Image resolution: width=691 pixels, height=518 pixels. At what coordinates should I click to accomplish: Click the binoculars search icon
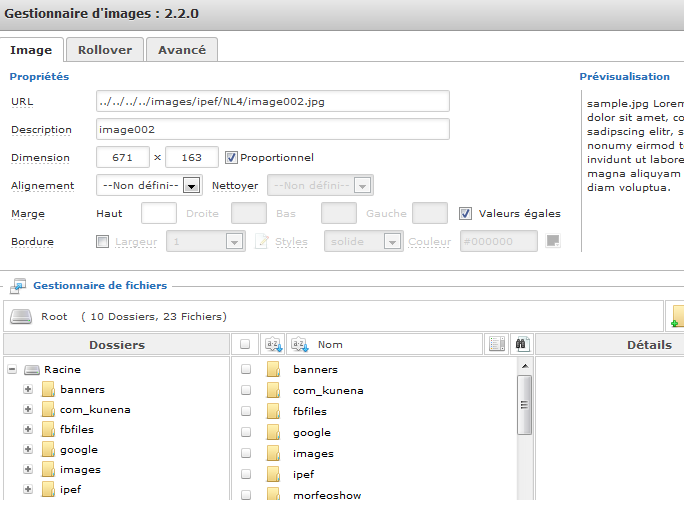[522, 344]
